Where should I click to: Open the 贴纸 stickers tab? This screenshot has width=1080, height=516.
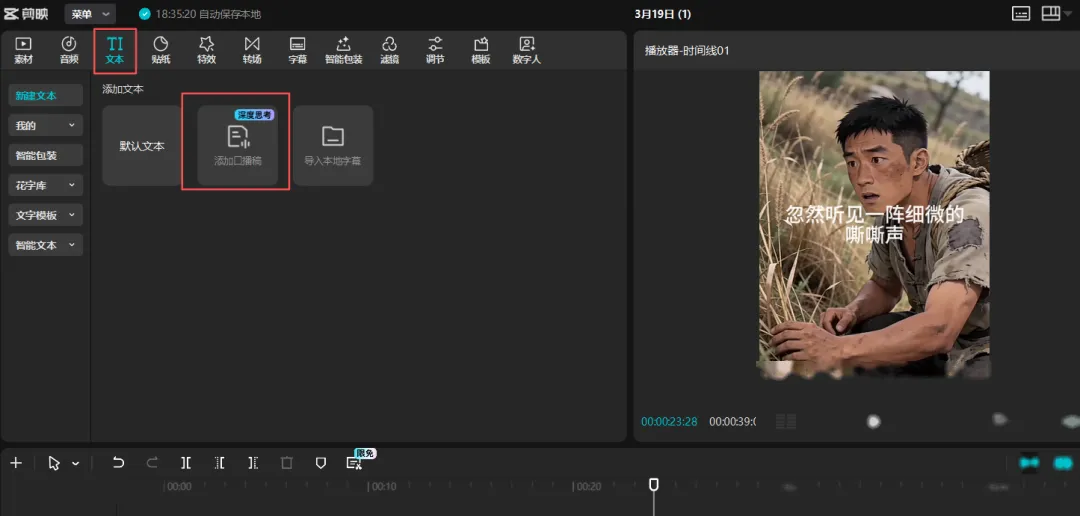pos(160,51)
